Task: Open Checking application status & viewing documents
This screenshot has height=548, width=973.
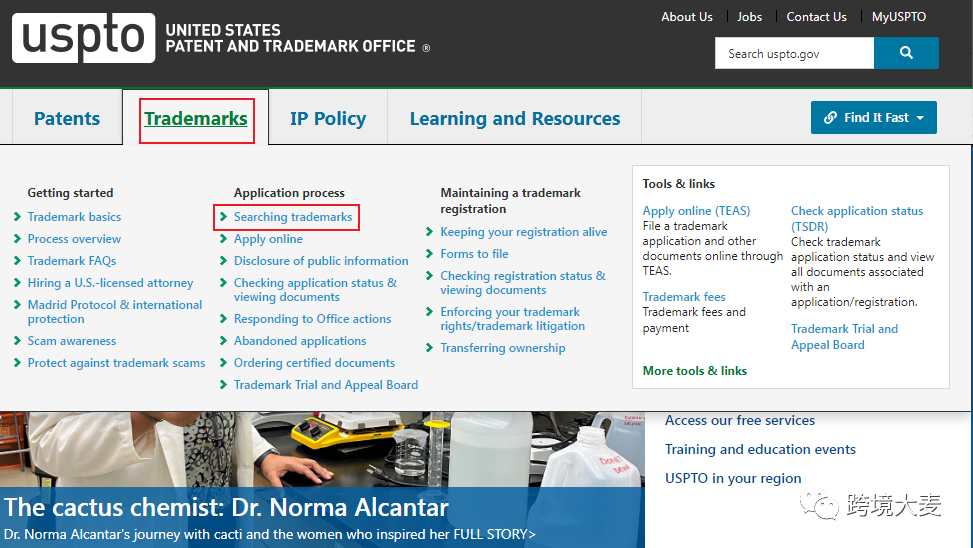Action: click(315, 290)
